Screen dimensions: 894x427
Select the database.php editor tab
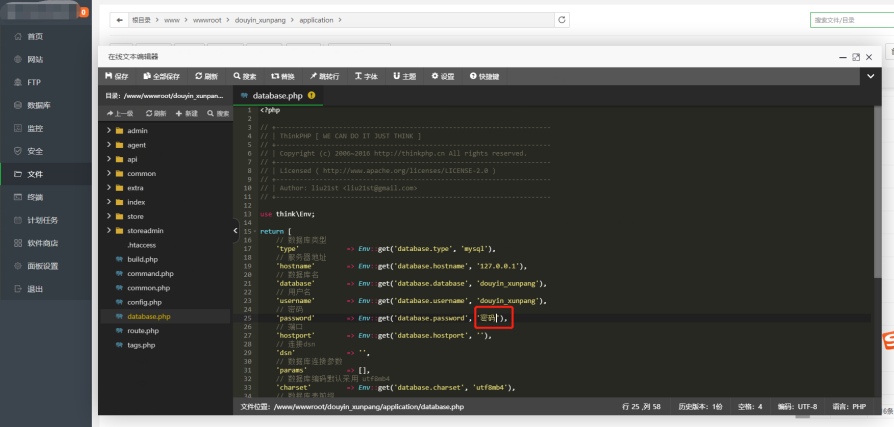pyautogui.click(x=277, y=96)
